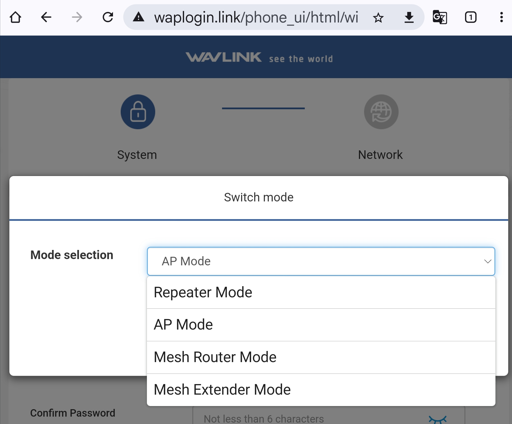Navigate back with the back arrow
Viewport: 512px width, 424px height.
(x=46, y=17)
